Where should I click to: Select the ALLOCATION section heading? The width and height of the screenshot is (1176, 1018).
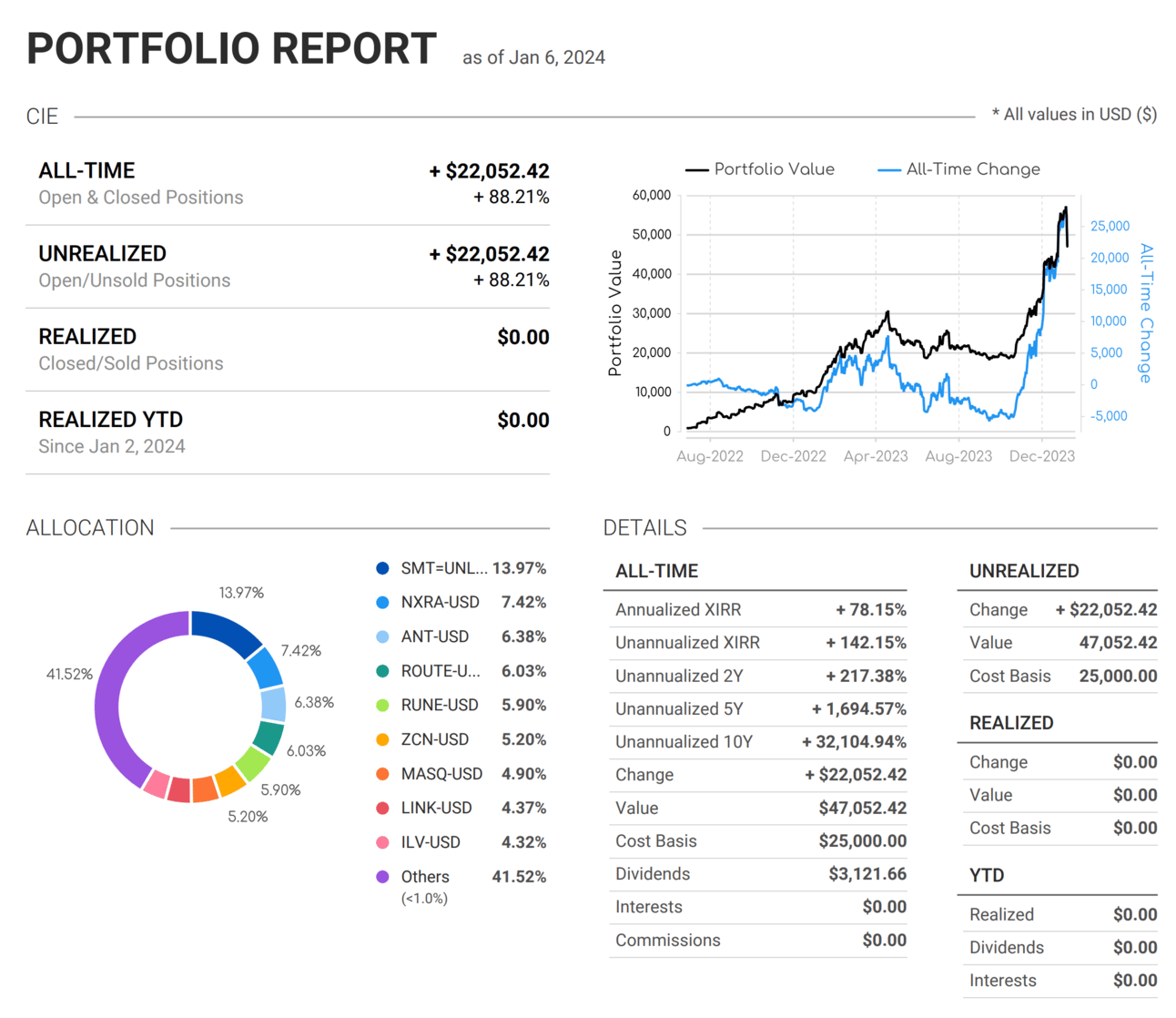click(90, 528)
